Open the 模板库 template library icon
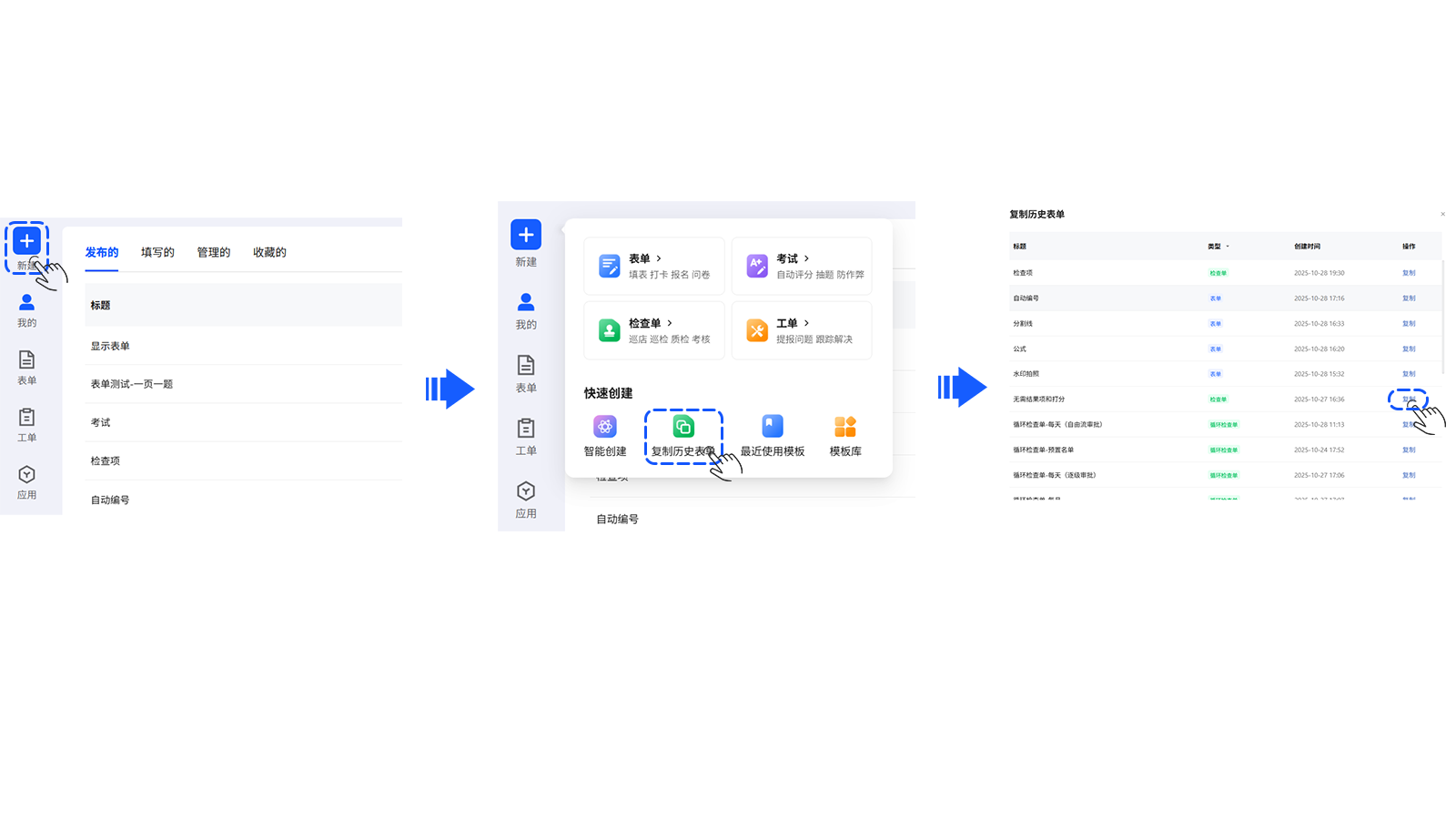Image resolution: width=1456 pixels, height=819 pixels. coord(845,426)
